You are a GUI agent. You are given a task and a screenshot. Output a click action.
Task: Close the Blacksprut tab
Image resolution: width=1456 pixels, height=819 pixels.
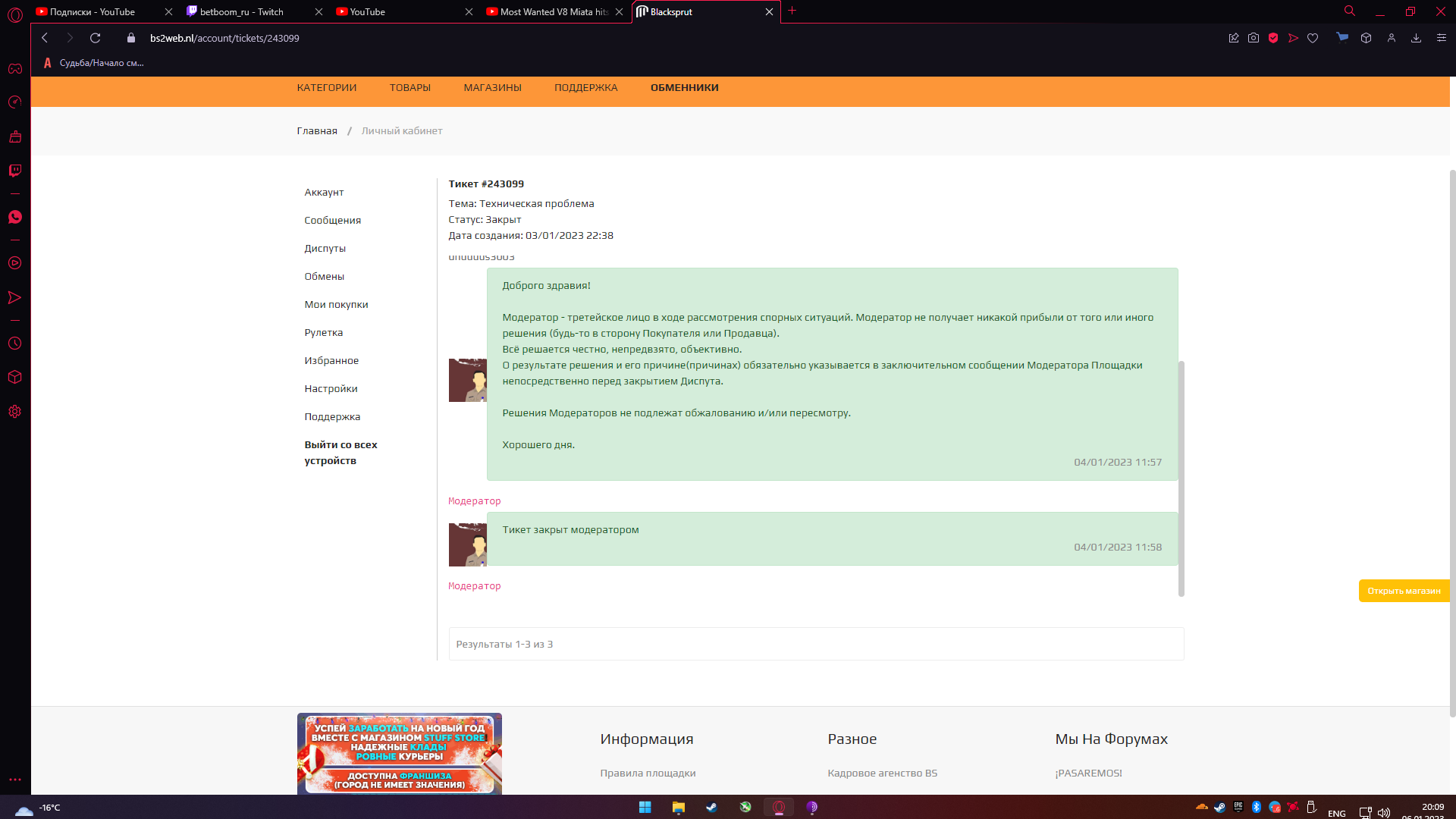click(x=769, y=12)
